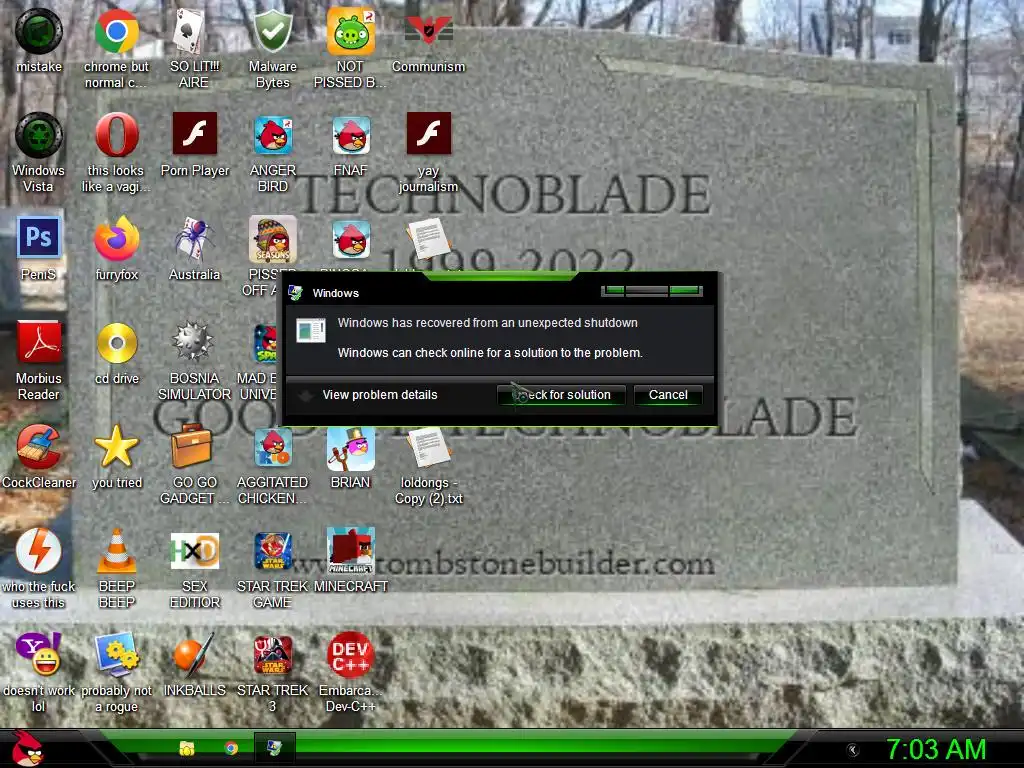Open the Angry Birds Seasons icon
1024x768 pixels.
click(272, 240)
